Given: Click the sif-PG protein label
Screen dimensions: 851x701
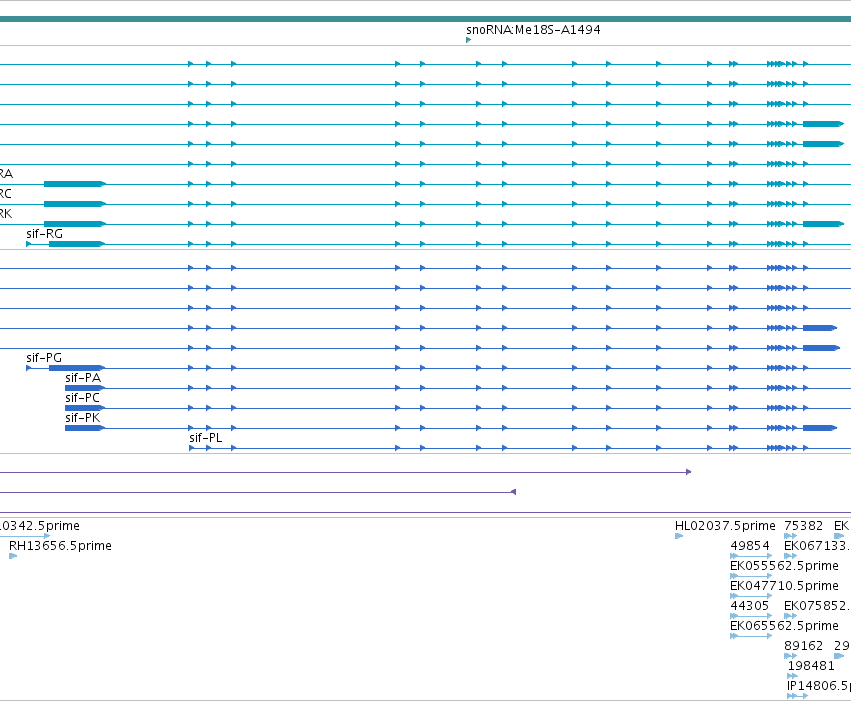Looking at the screenshot, I should click(x=44, y=358).
